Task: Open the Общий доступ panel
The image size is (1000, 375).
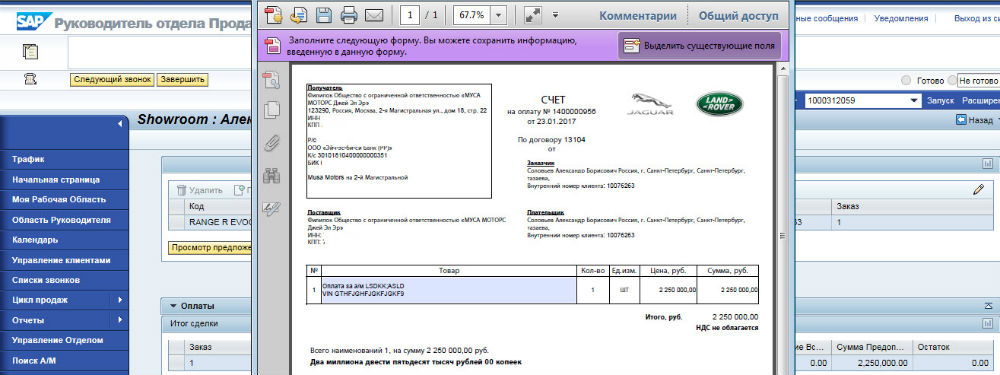Action: tap(739, 15)
